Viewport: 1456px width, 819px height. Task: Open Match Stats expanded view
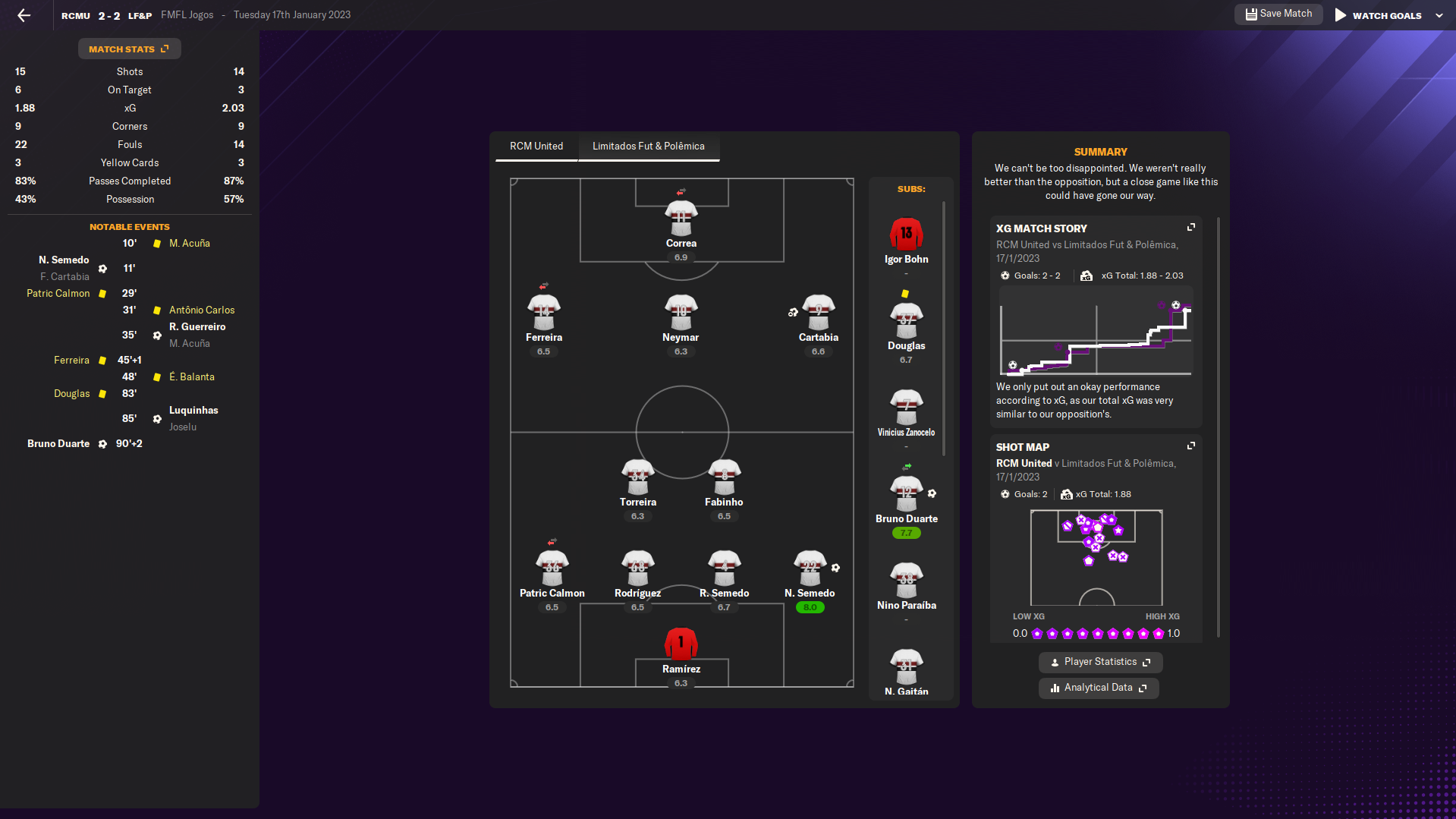pyautogui.click(x=129, y=49)
